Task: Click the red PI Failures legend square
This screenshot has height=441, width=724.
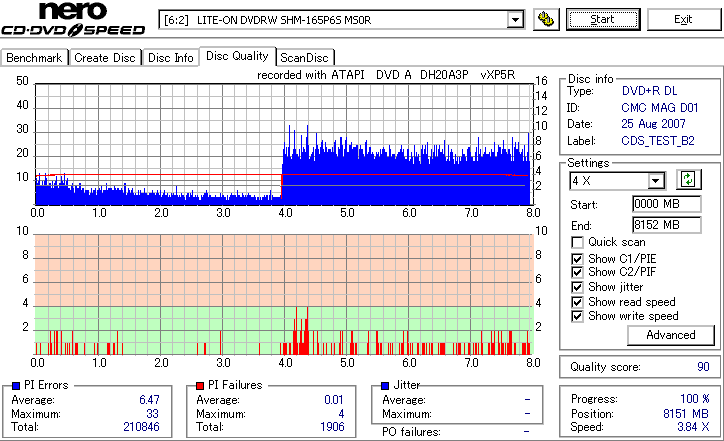Action: (200, 386)
